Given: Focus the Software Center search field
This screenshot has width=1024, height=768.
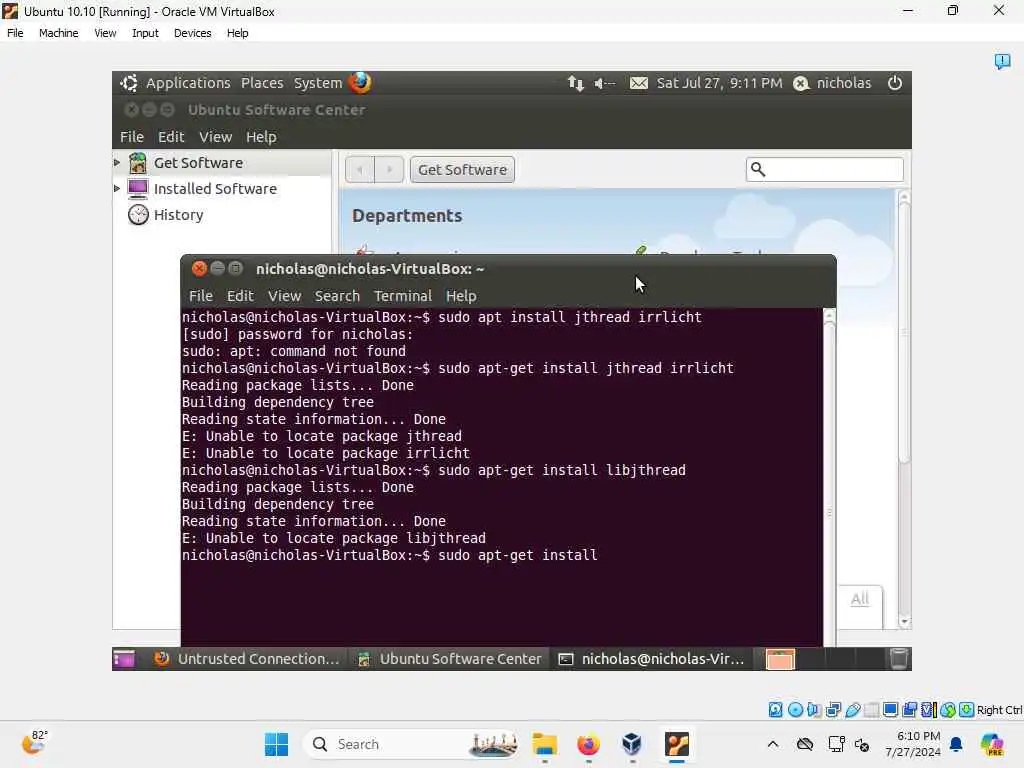Looking at the screenshot, I should pos(825,169).
